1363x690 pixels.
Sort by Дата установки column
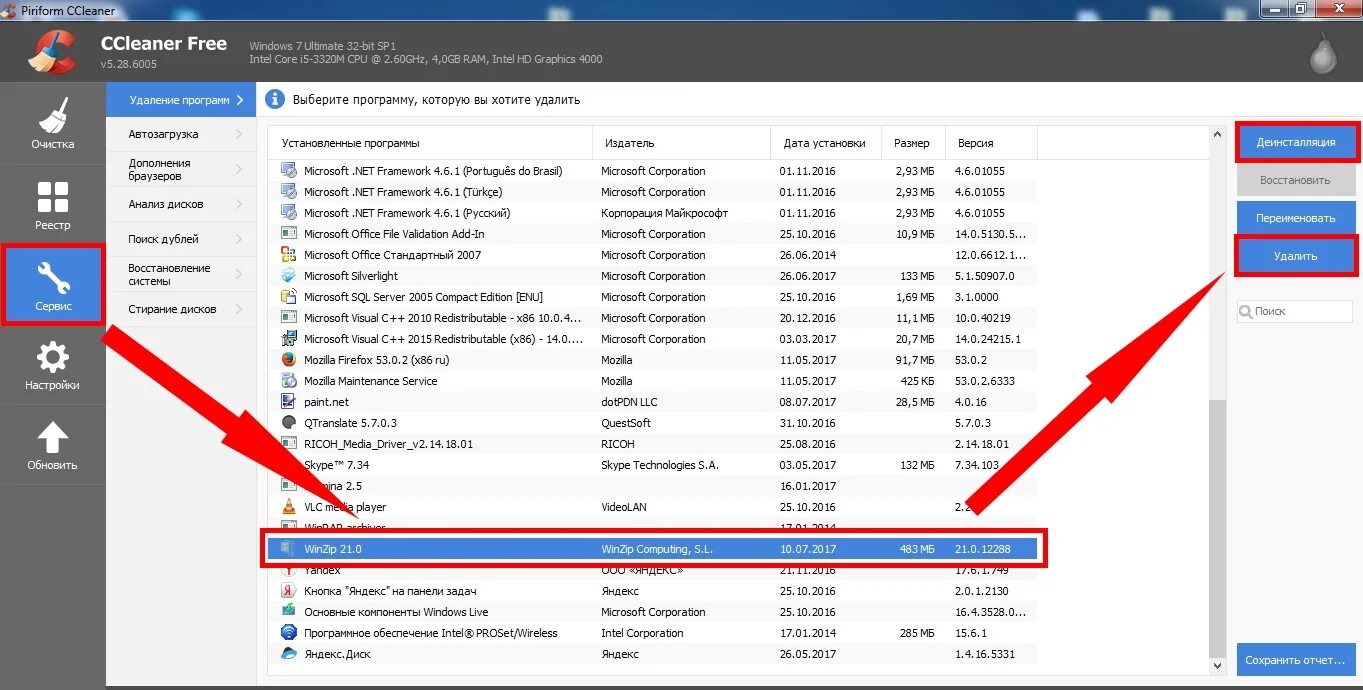[826, 143]
